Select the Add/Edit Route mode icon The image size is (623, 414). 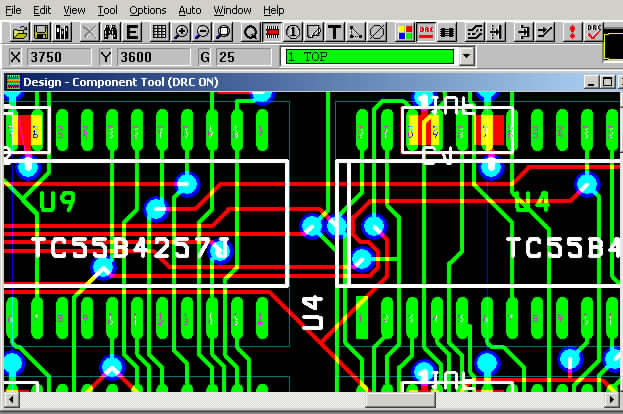(544, 32)
